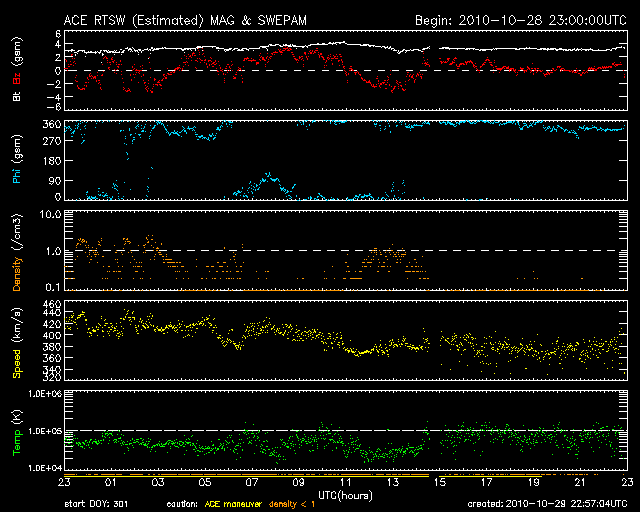This screenshot has width=640, height=512.
Task: Click the '1.0E+04' tick on the Temp axis
Action: pyautogui.click(x=45, y=468)
